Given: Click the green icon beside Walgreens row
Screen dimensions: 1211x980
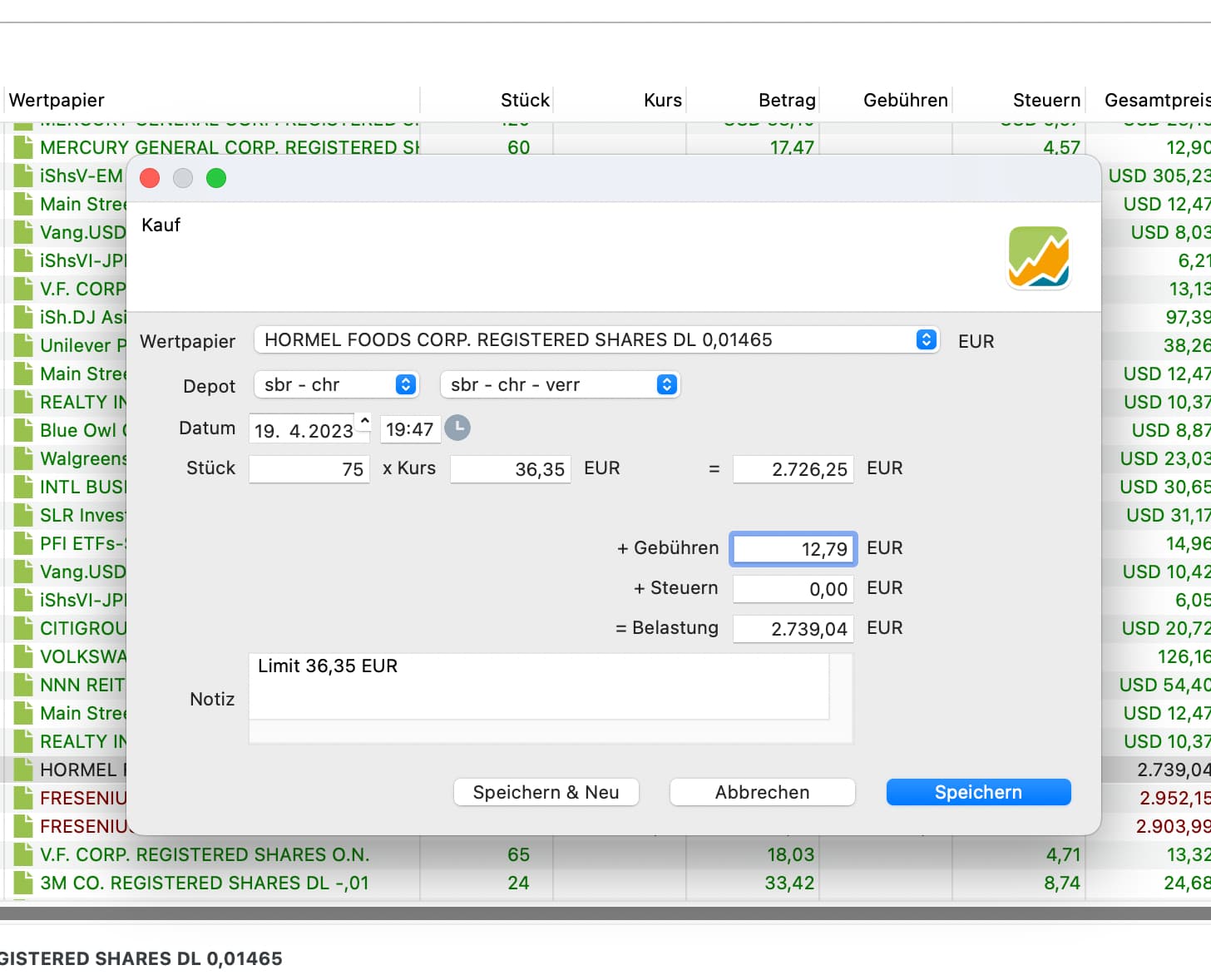Looking at the screenshot, I should pos(23,458).
